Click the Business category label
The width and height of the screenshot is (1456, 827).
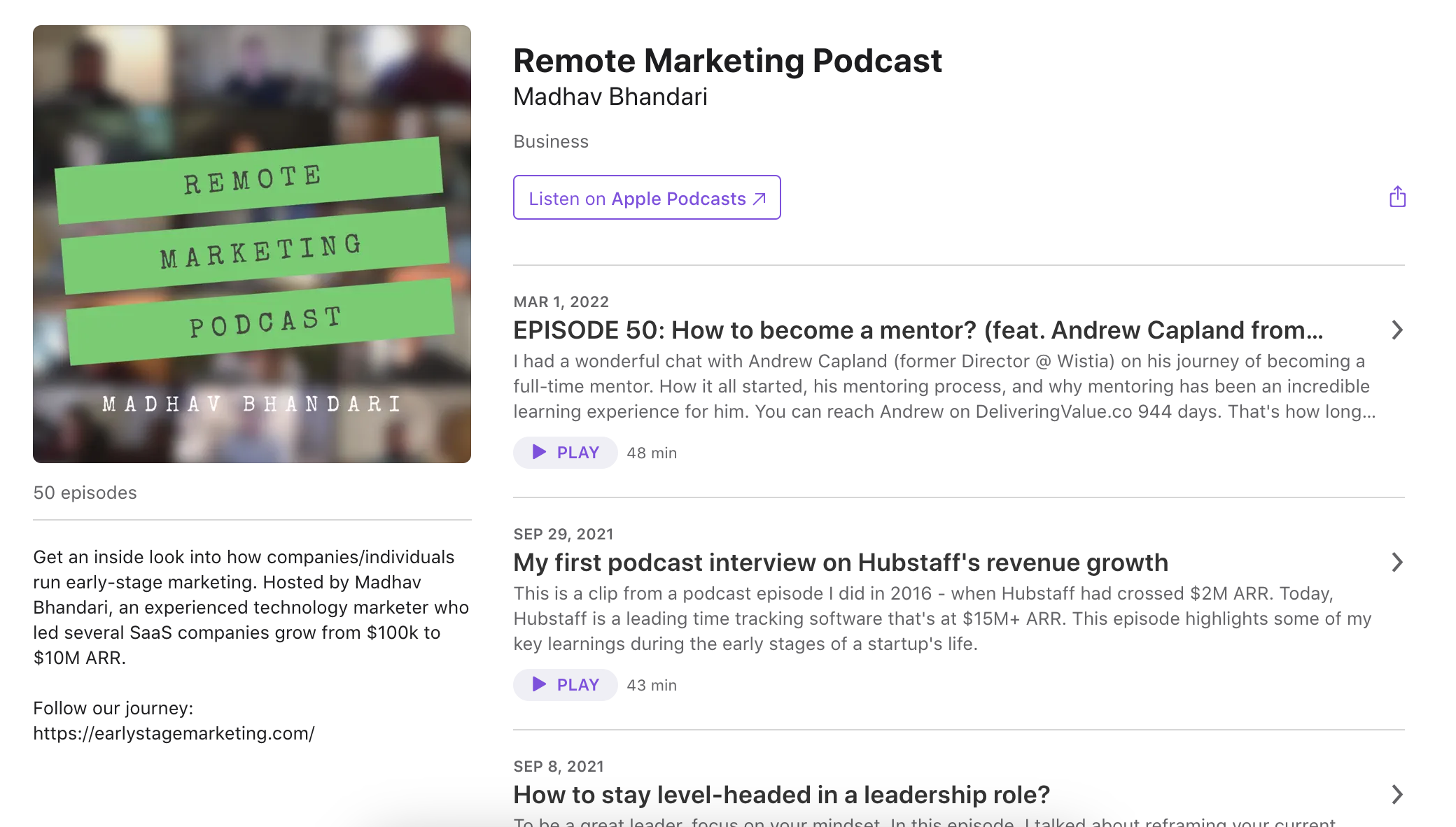[551, 141]
